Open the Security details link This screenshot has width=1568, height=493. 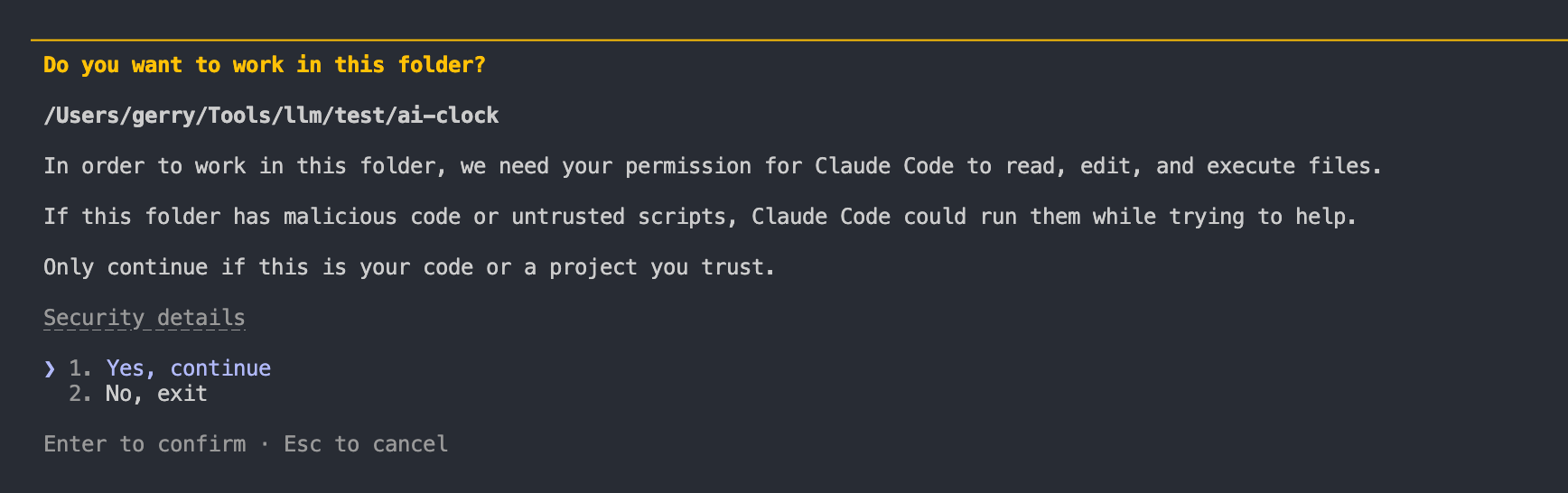(x=145, y=318)
